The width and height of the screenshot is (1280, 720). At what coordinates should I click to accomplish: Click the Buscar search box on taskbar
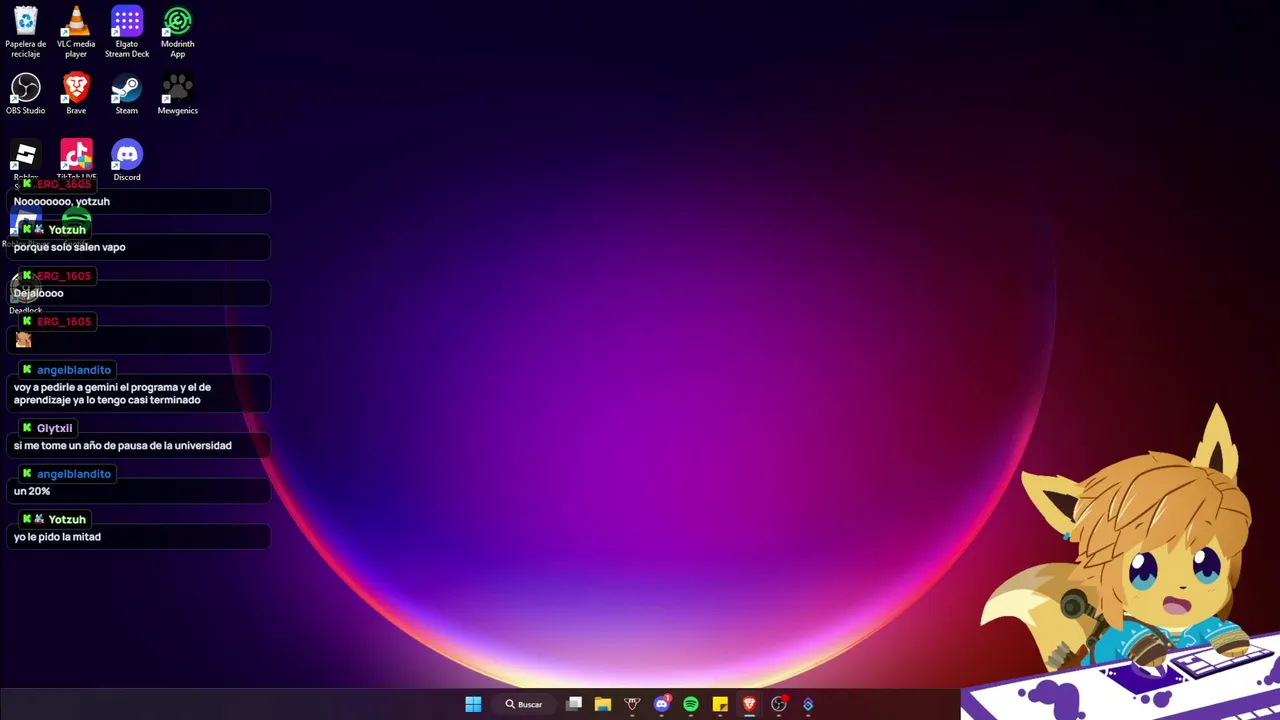pos(523,704)
